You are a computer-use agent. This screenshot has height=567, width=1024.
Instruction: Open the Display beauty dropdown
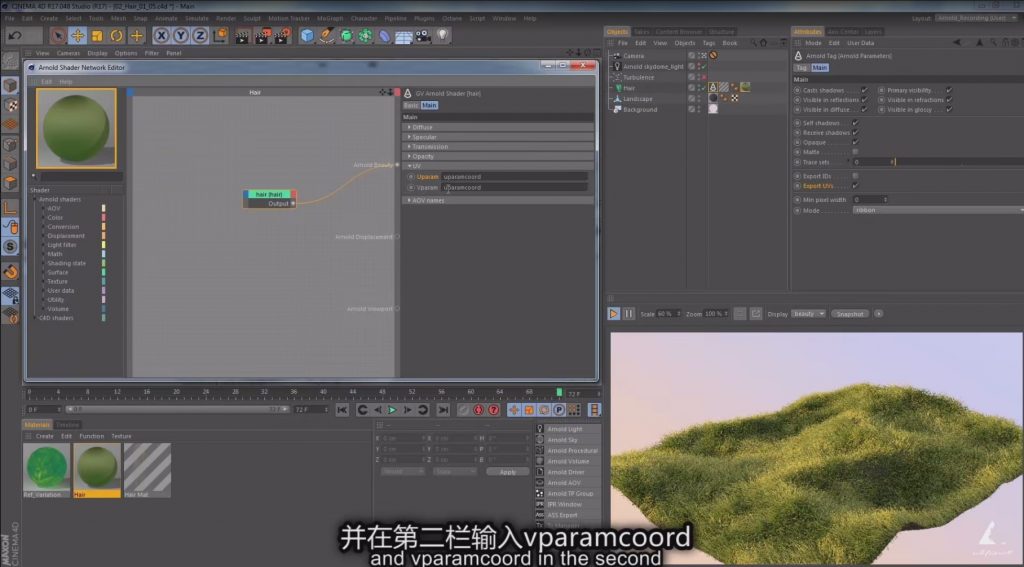tap(808, 314)
